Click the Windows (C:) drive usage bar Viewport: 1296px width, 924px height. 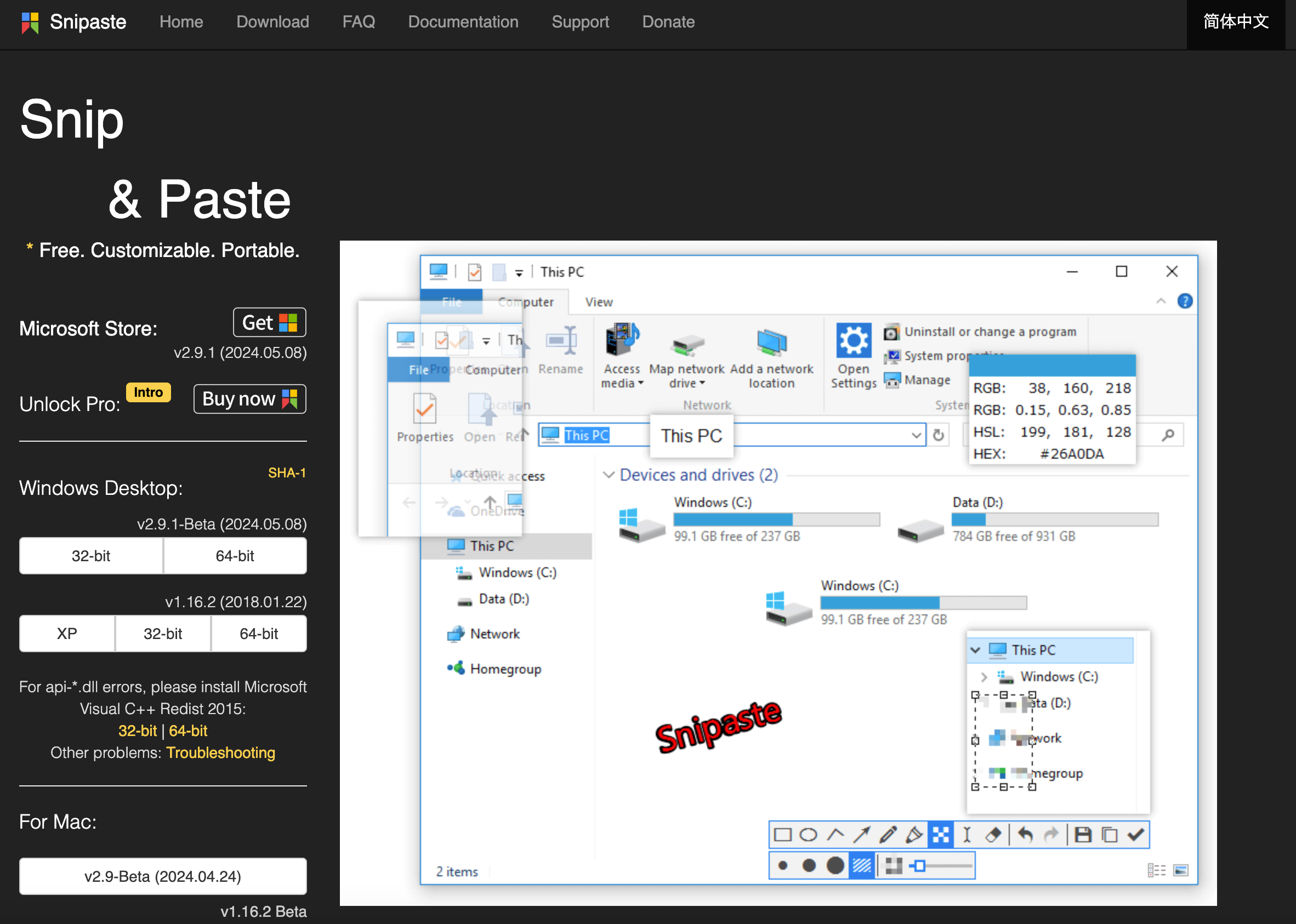click(x=776, y=519)
